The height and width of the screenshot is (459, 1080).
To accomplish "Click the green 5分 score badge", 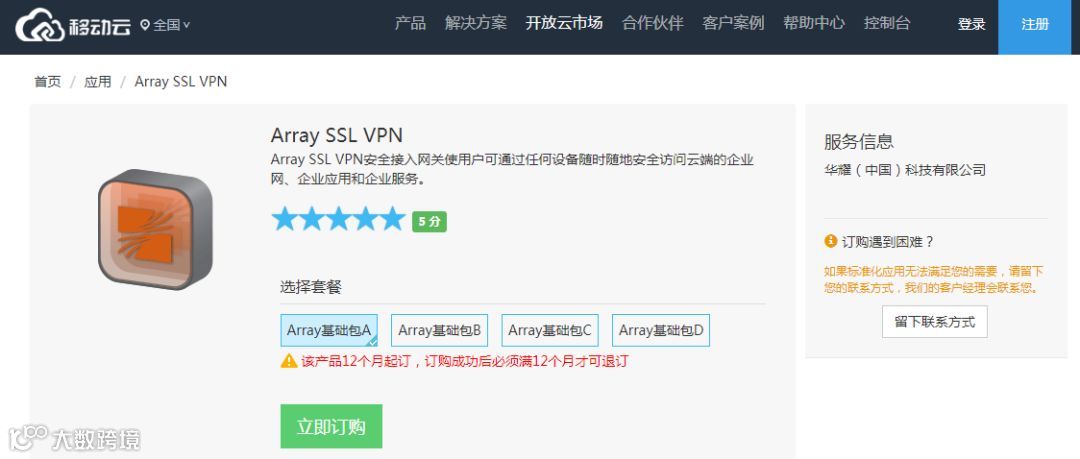I will [x=429, y=221].
